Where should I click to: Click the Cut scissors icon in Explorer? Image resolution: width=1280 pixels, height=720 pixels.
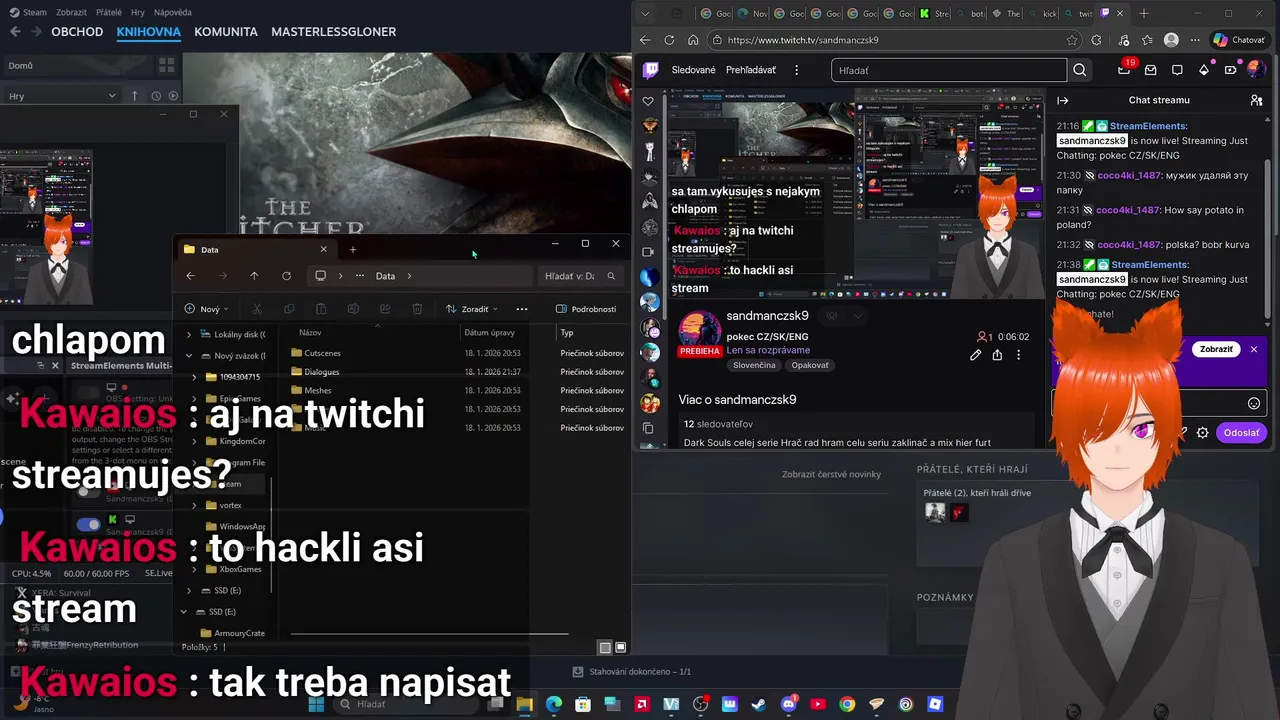[257, 309]
